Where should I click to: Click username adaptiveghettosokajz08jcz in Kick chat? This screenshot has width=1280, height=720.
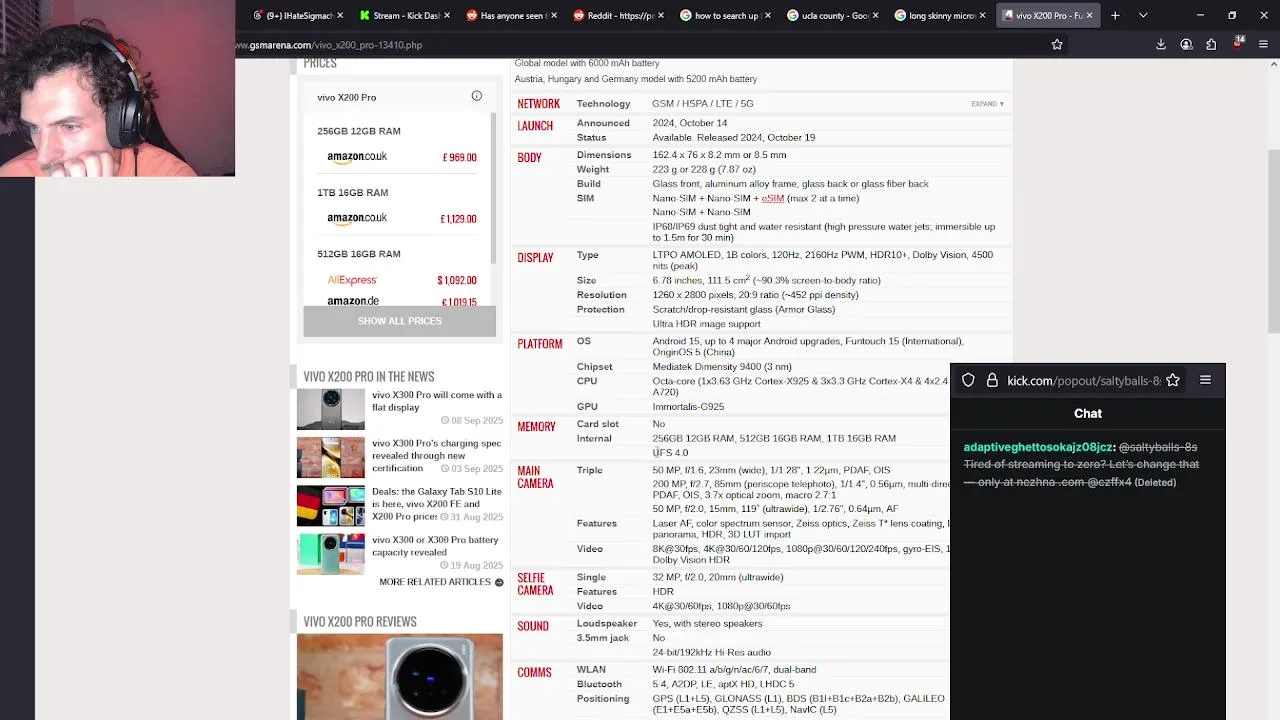pos(1038,447)
